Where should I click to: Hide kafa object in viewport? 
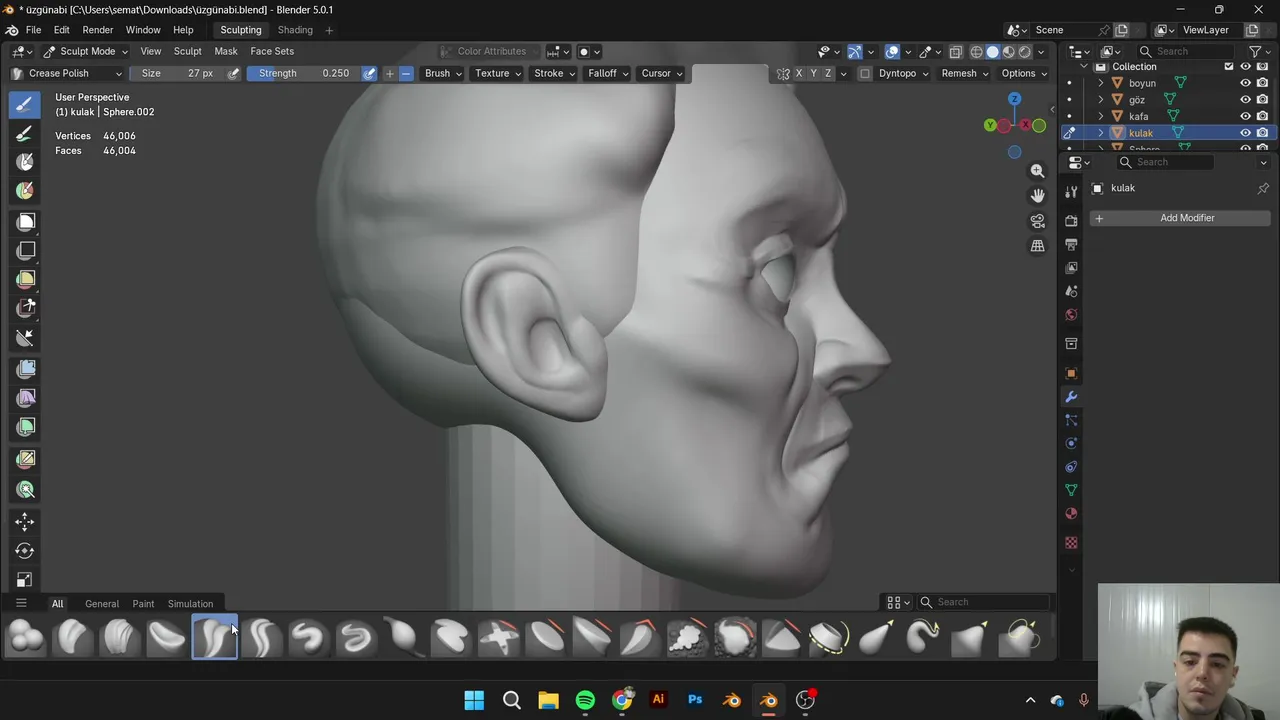[x=1245, y=116]
